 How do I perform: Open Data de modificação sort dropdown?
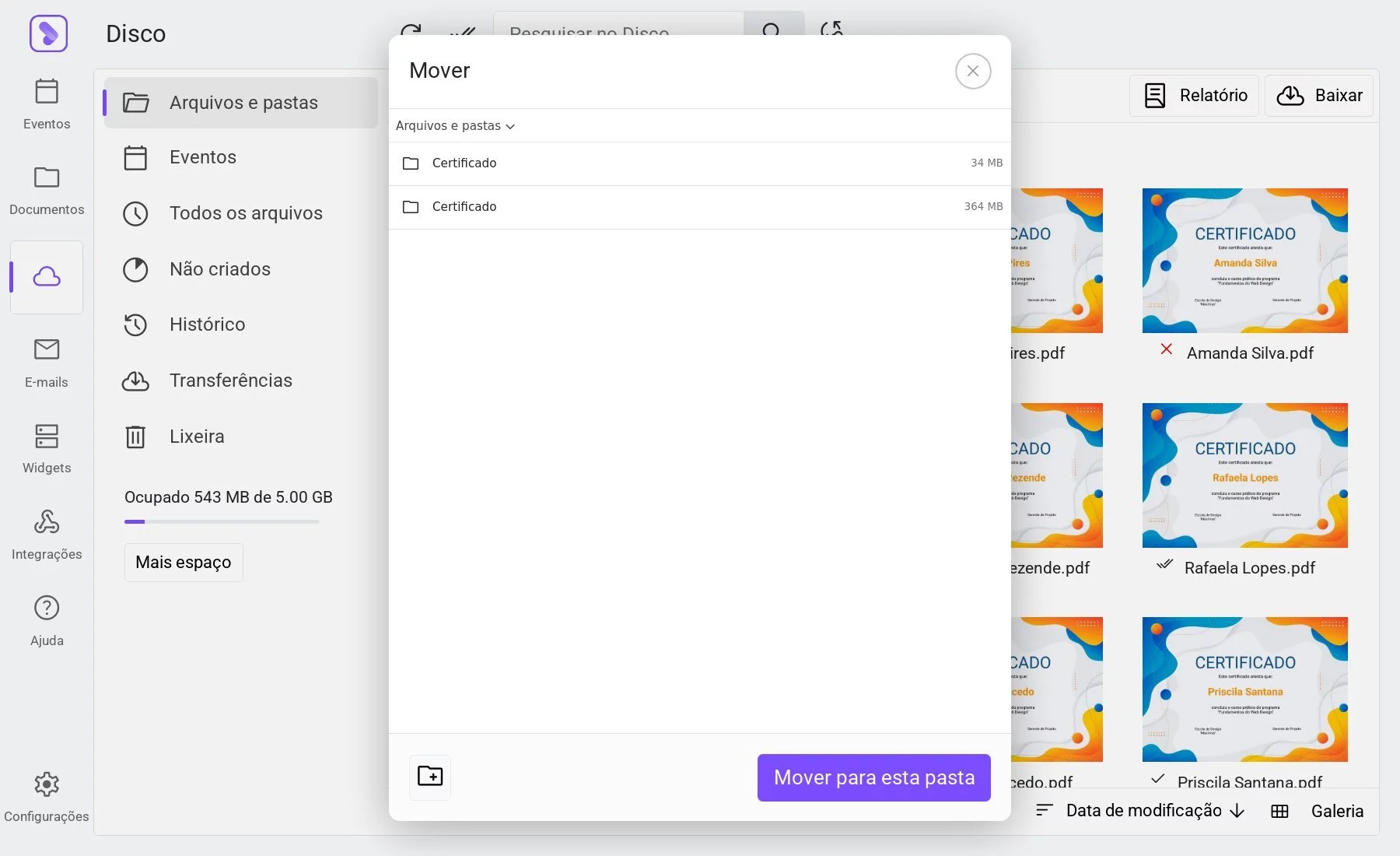[1143, 811]
